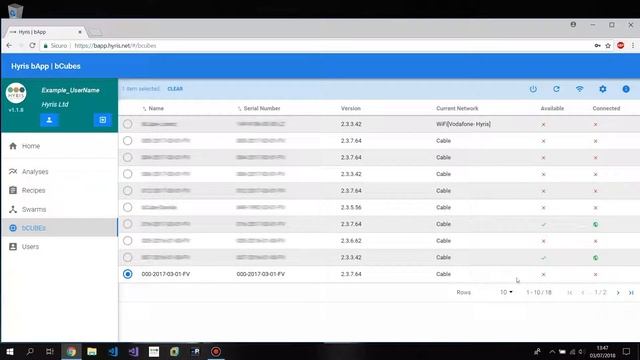Go to next page of table

pyautogui.click(x=618, y=293)
